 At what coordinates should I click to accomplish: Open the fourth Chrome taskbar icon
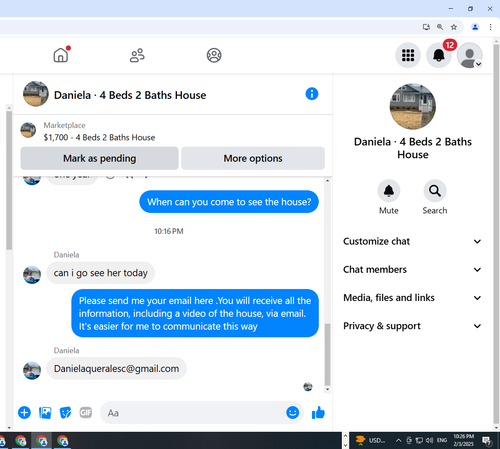pos(62,441)
